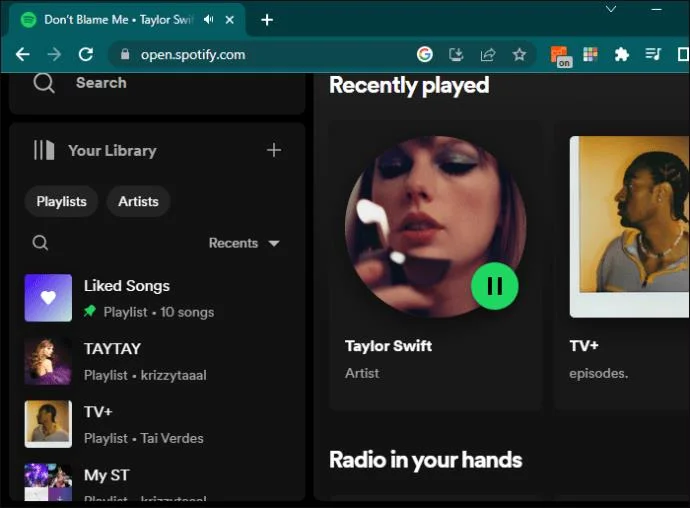Open Search in the sidebar
This screenshot has height=508, width=690.
coord(101,83)
